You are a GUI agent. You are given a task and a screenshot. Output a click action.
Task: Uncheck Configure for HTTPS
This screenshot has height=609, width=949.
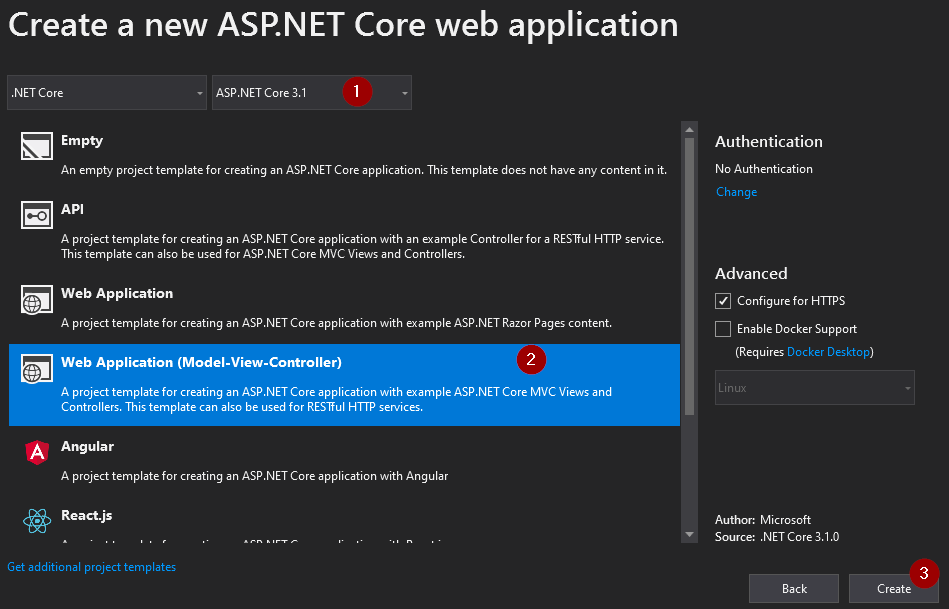(723, 301)
